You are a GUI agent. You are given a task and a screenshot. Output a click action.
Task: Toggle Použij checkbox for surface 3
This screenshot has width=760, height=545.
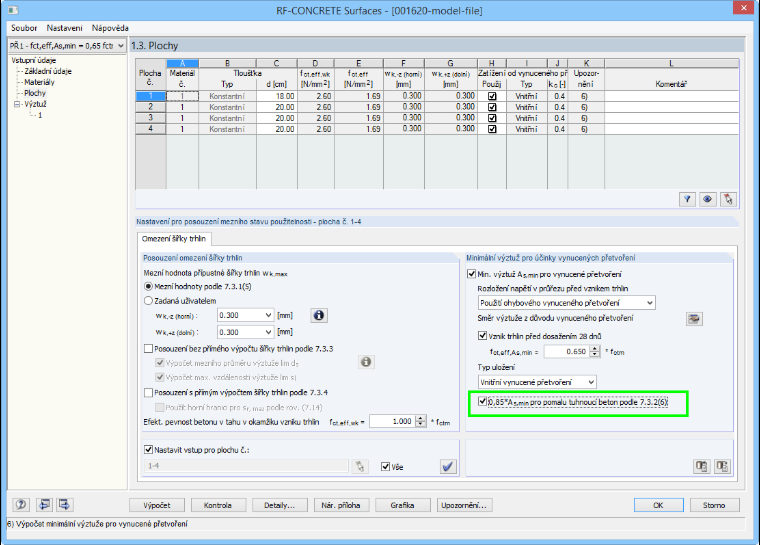tap(492, 118)
